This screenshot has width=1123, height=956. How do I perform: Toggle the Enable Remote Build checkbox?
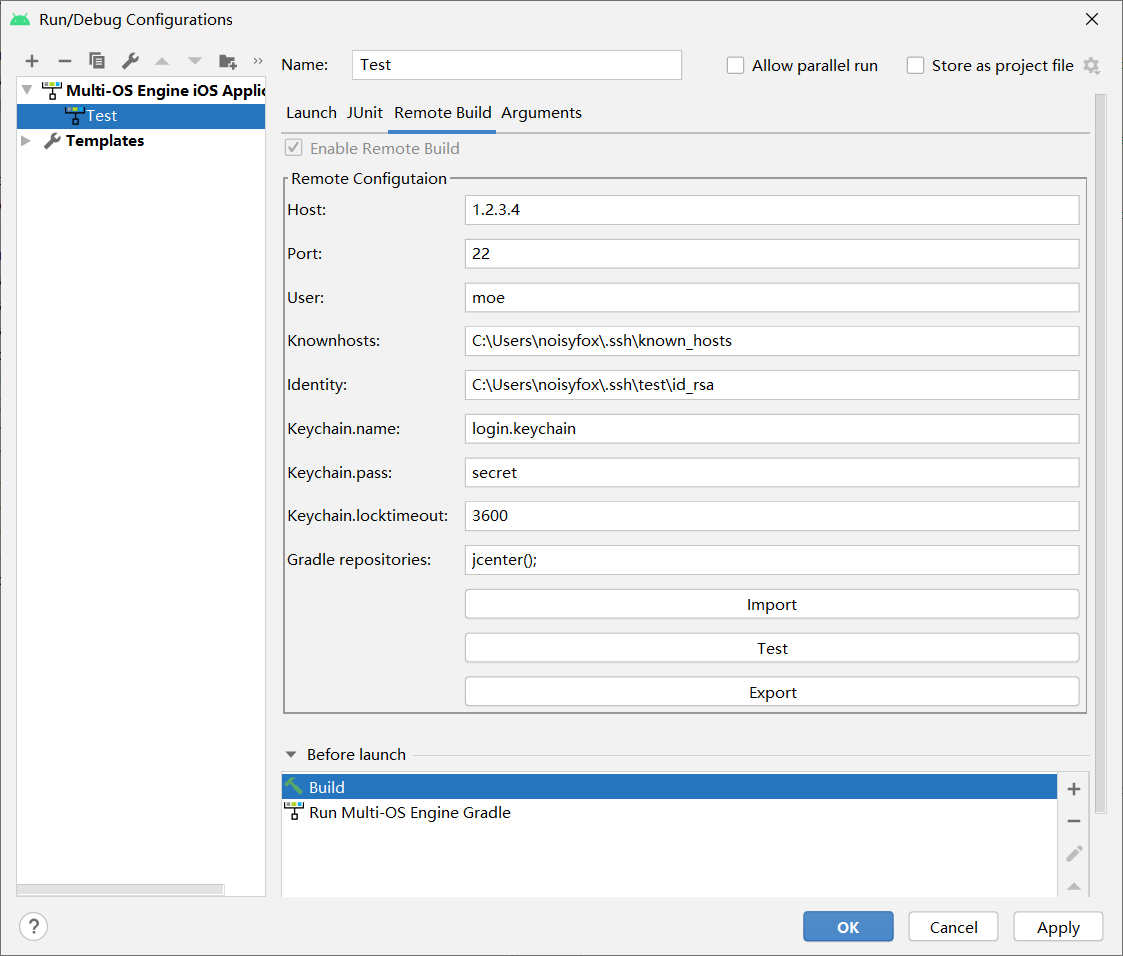pyautogui.click(x=294, y=148)
